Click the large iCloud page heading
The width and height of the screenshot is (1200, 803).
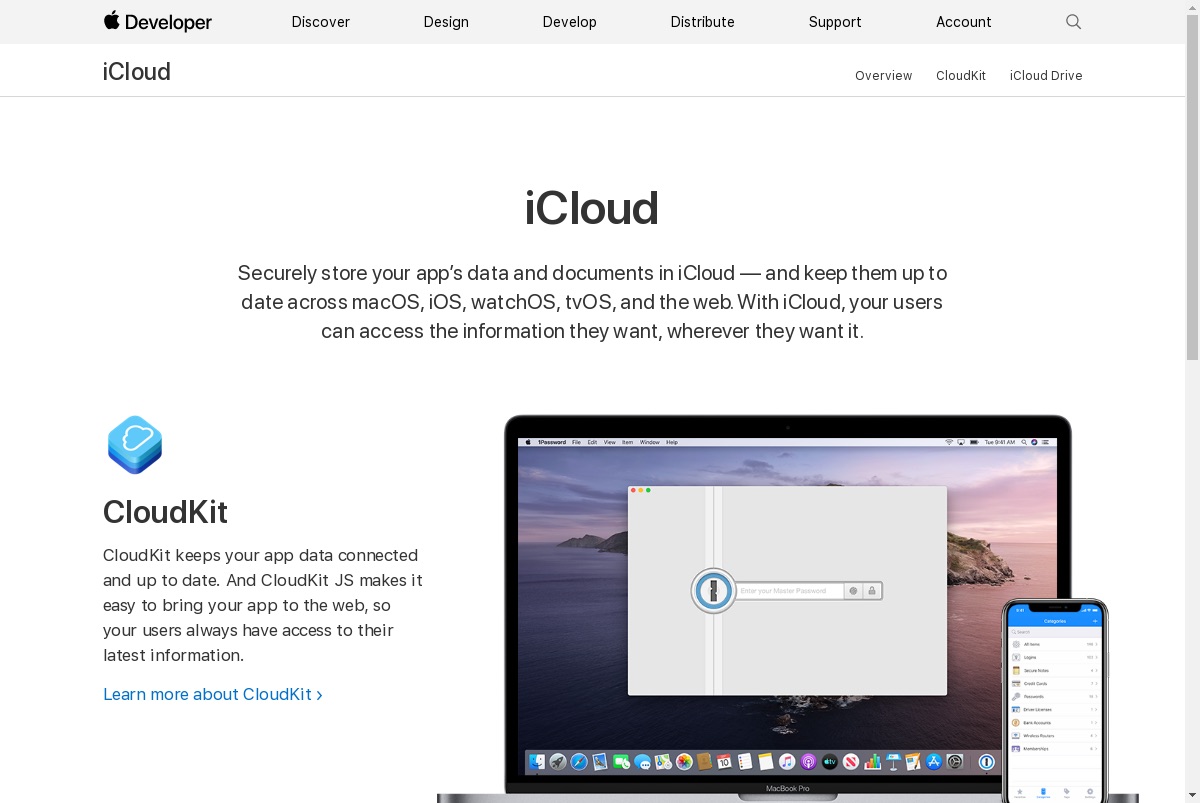point(592,209)
